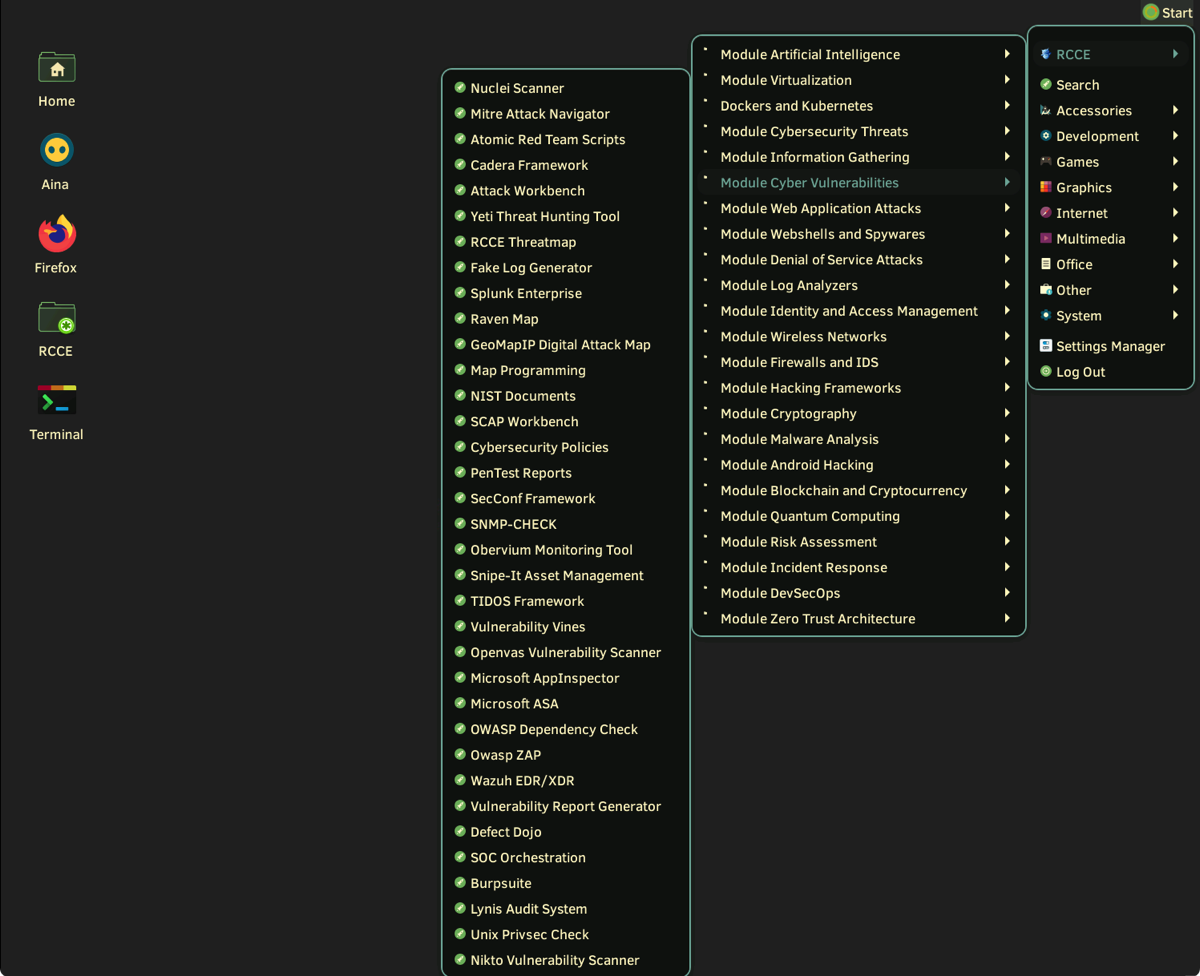Screen dimensions: 1200x976
Task: Open Burpsuite from the vulnerabilities menu
Action: tap(500, 883)
